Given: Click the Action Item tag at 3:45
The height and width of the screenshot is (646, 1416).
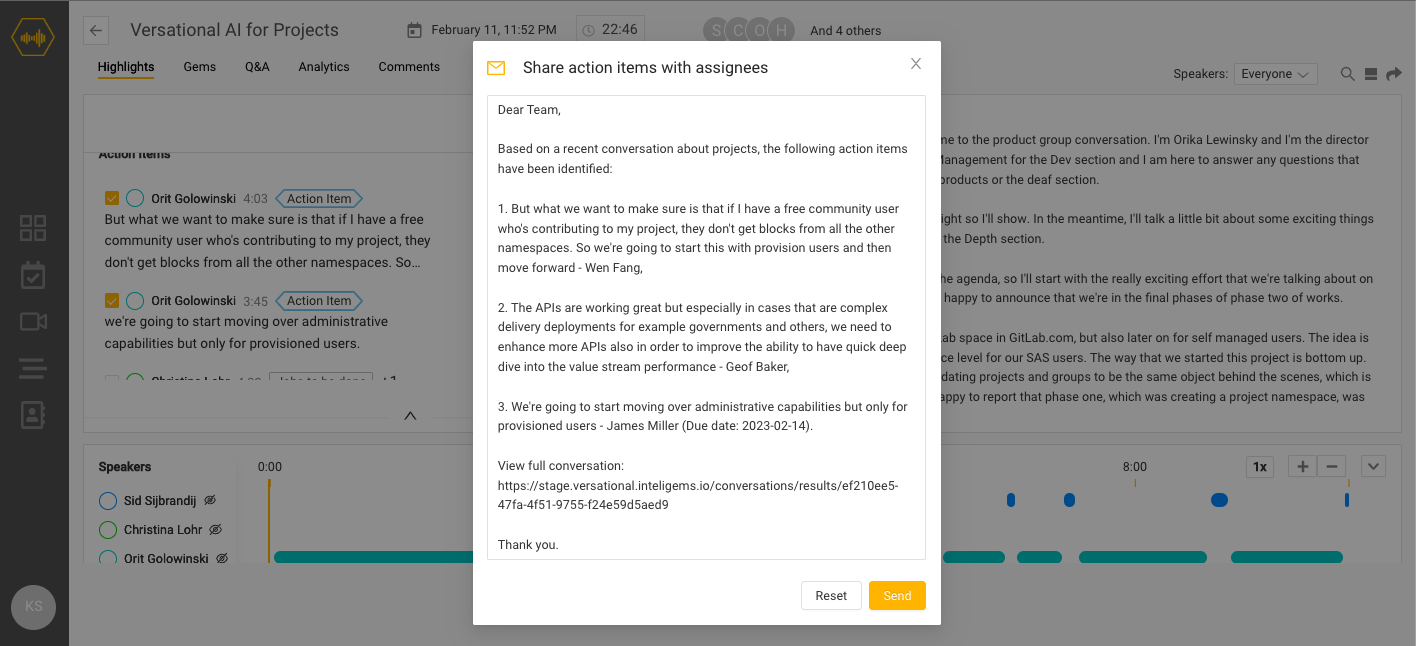Looking at the screenshot, I should coord(319,301).
